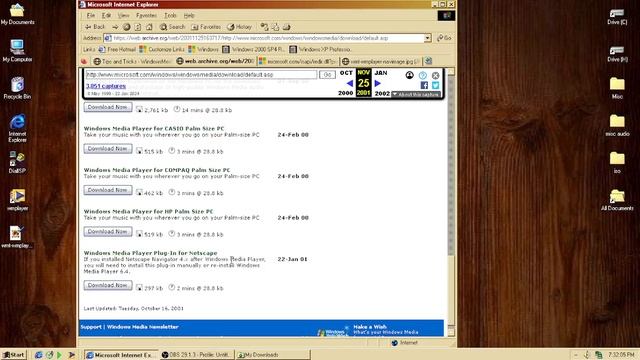Screen dimensions: 640x360
Task: Open the Favorites menu
Action: point(146,16)
